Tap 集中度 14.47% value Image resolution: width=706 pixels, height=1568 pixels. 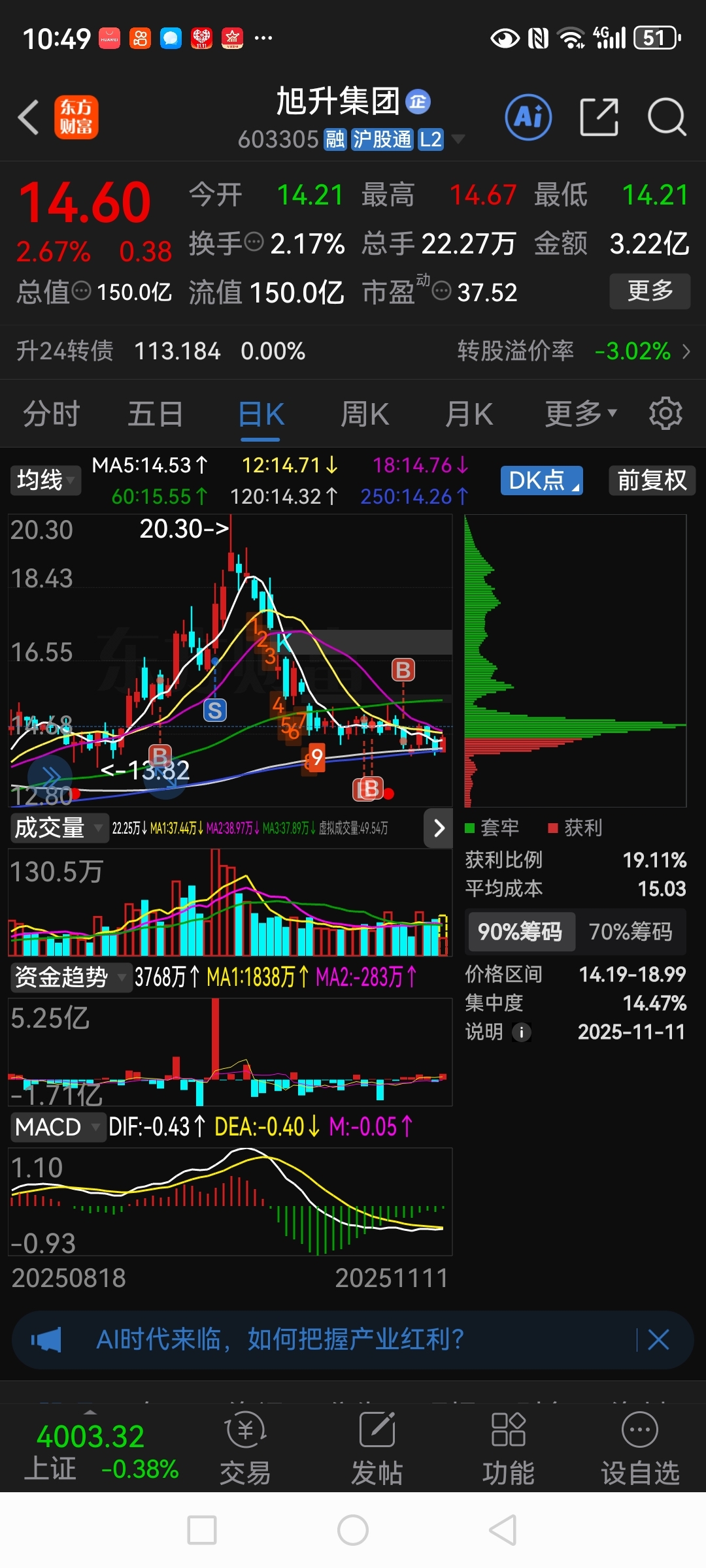[x=654, y=1004]
